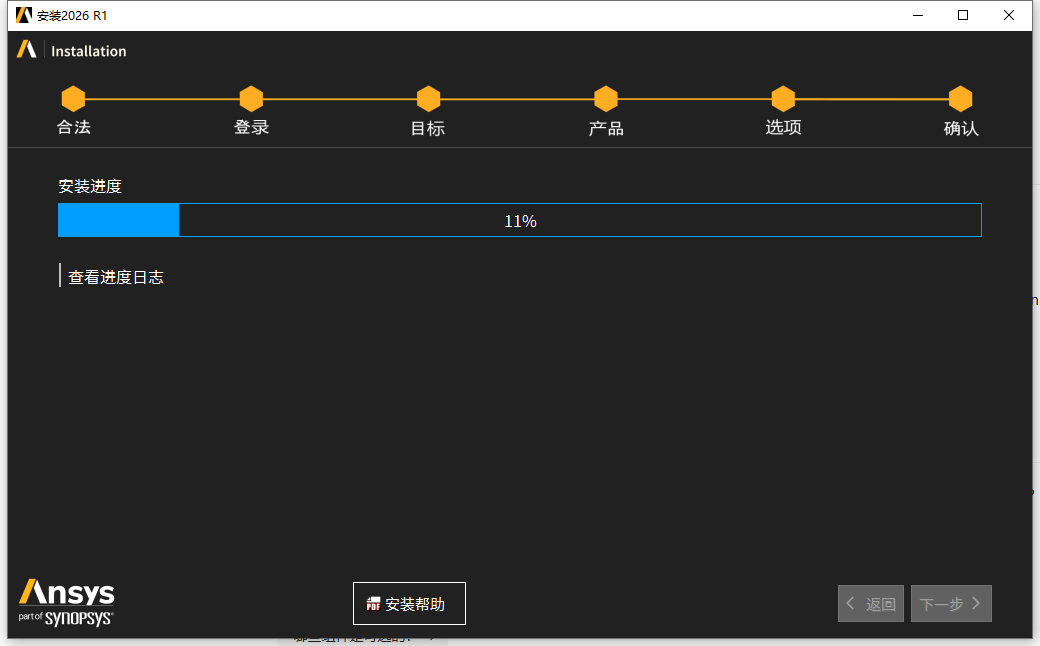Click the 登录 step hexagon icon
This screenshot has height=646, width=1040.
250,98
